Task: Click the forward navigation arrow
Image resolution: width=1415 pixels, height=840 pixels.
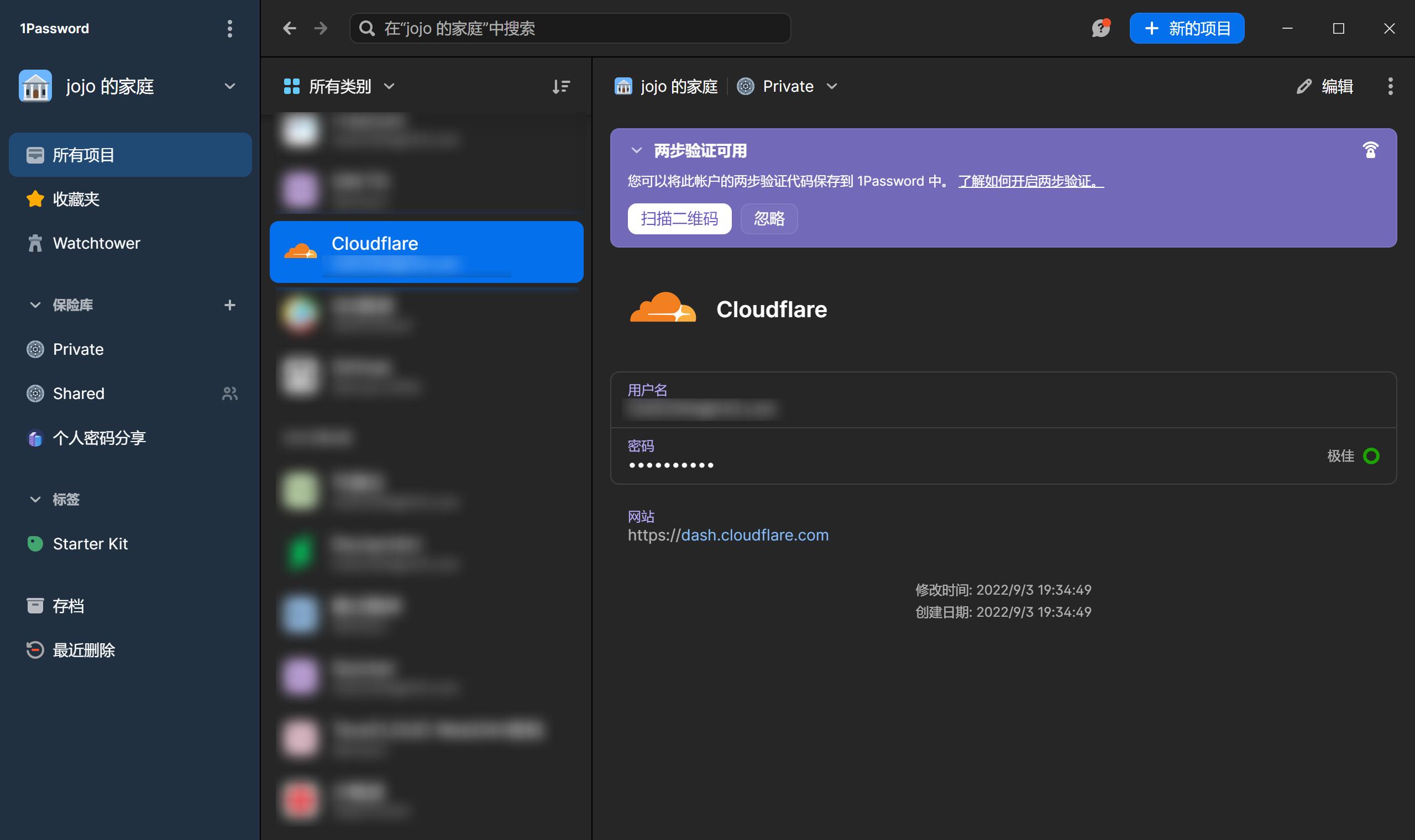Action: [321, 28]
